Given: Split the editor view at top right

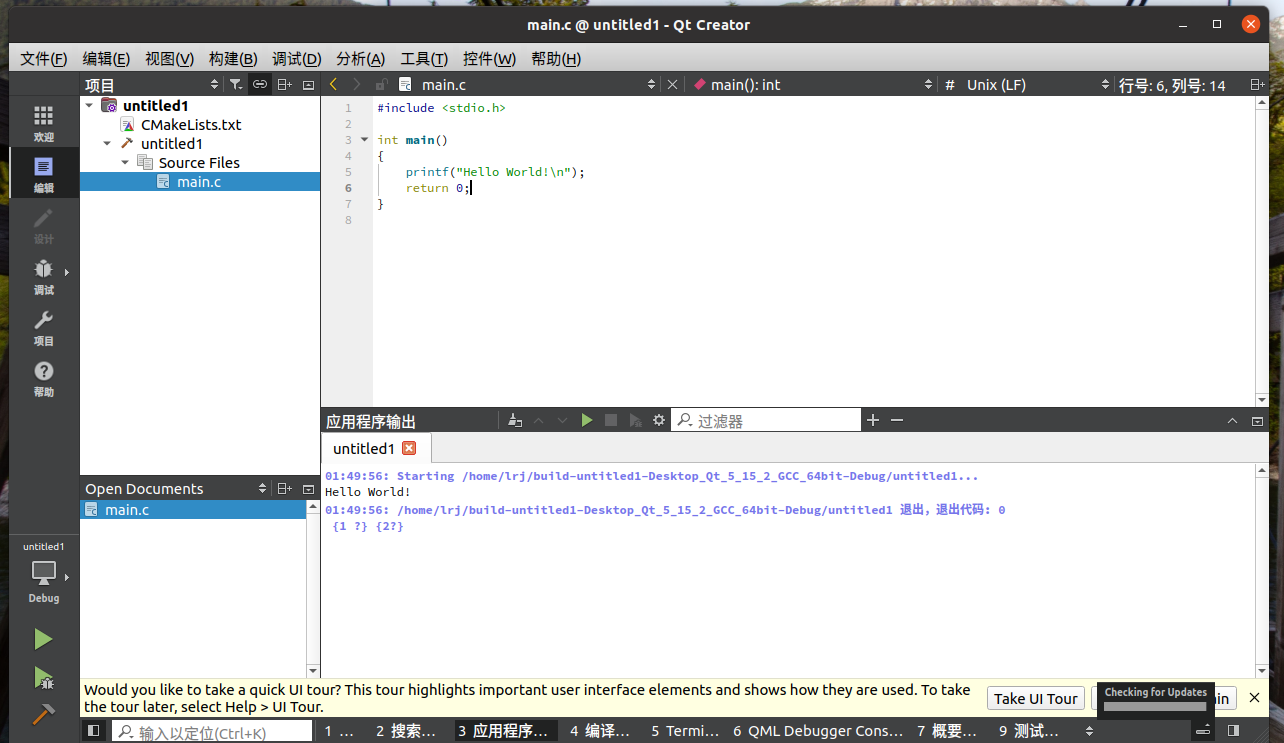Looking at the screenshot, I should coord(1257,85).
